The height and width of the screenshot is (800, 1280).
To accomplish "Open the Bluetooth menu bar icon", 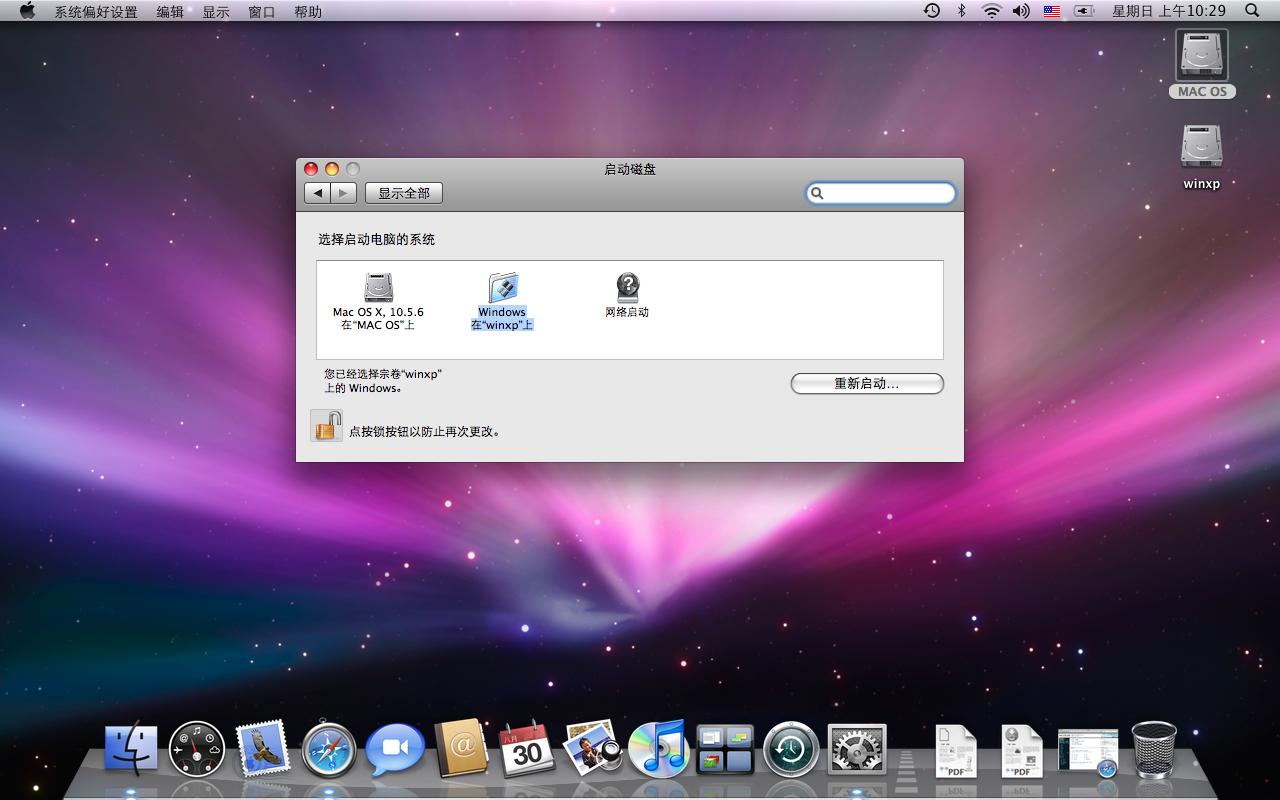I will point(962,11).
